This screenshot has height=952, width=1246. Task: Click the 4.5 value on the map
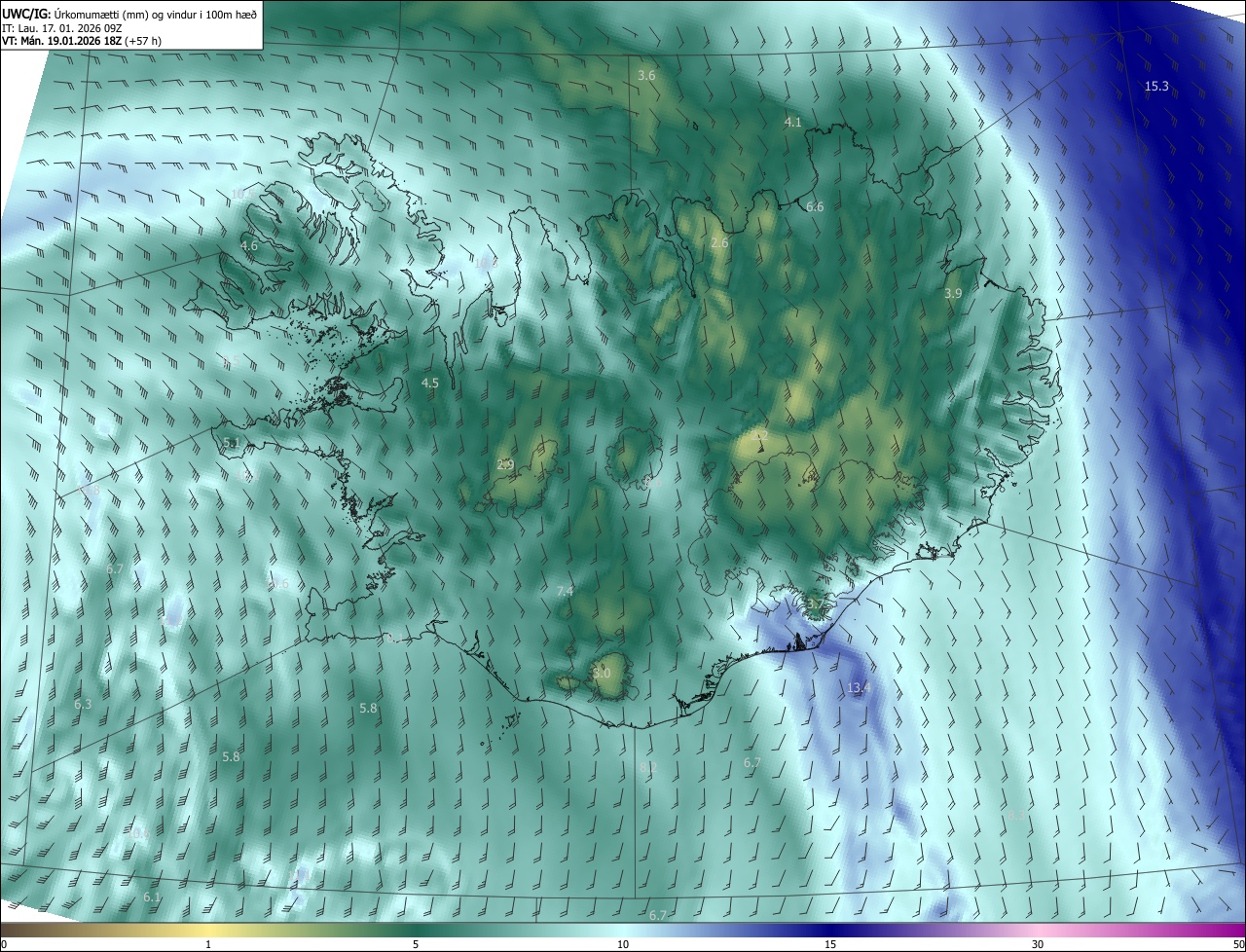coord(429,384)
